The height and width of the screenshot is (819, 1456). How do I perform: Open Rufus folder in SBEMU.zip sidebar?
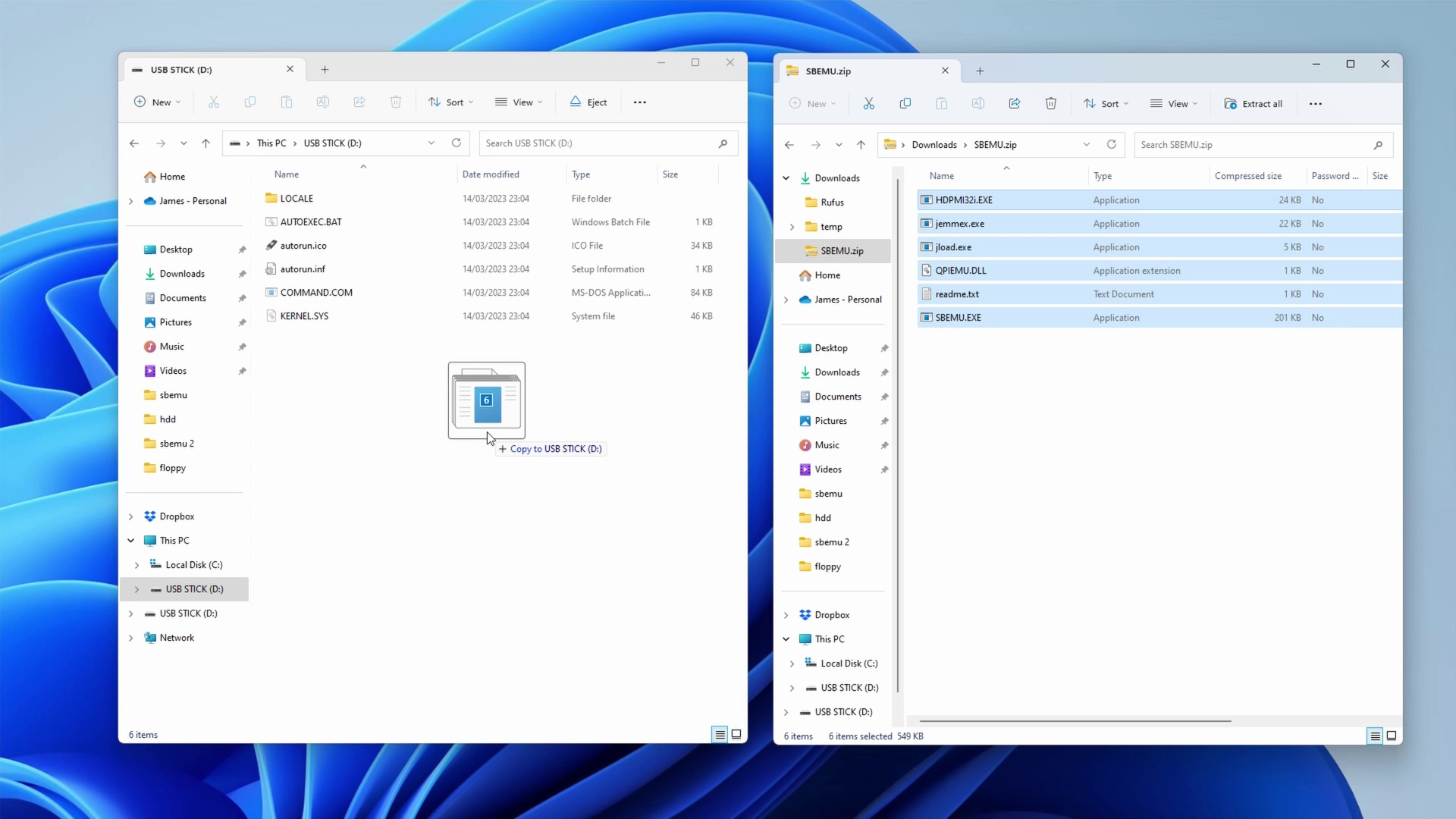(832, 202)
